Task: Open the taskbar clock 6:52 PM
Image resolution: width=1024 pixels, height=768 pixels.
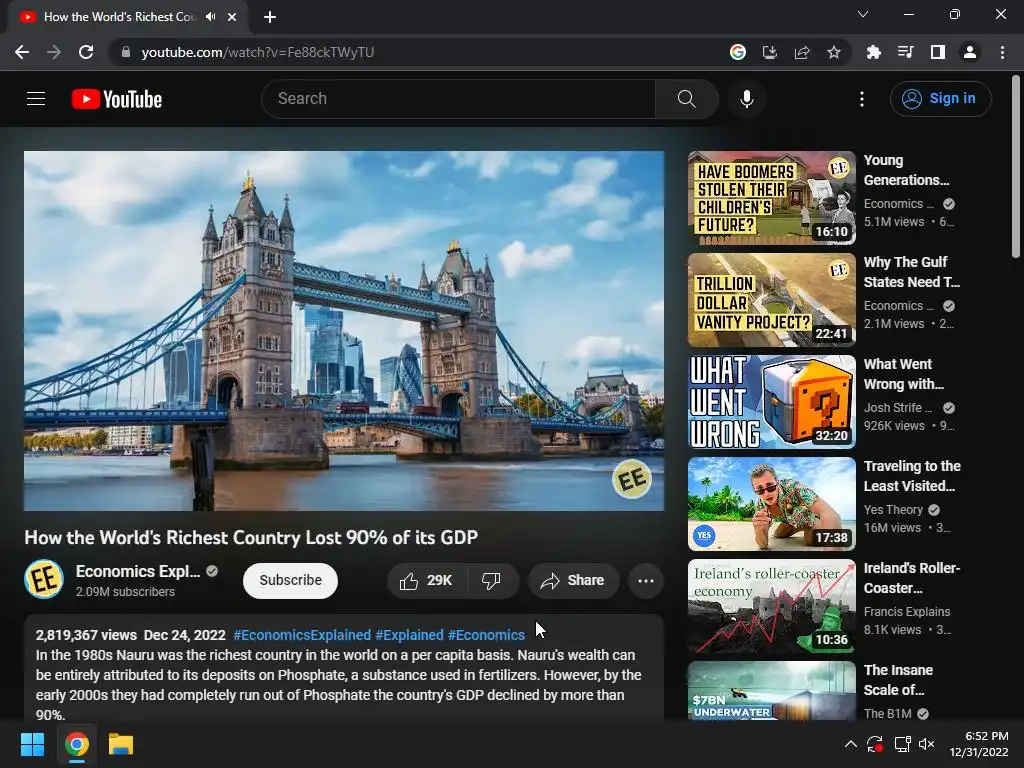Action: (x=979, y=744)
